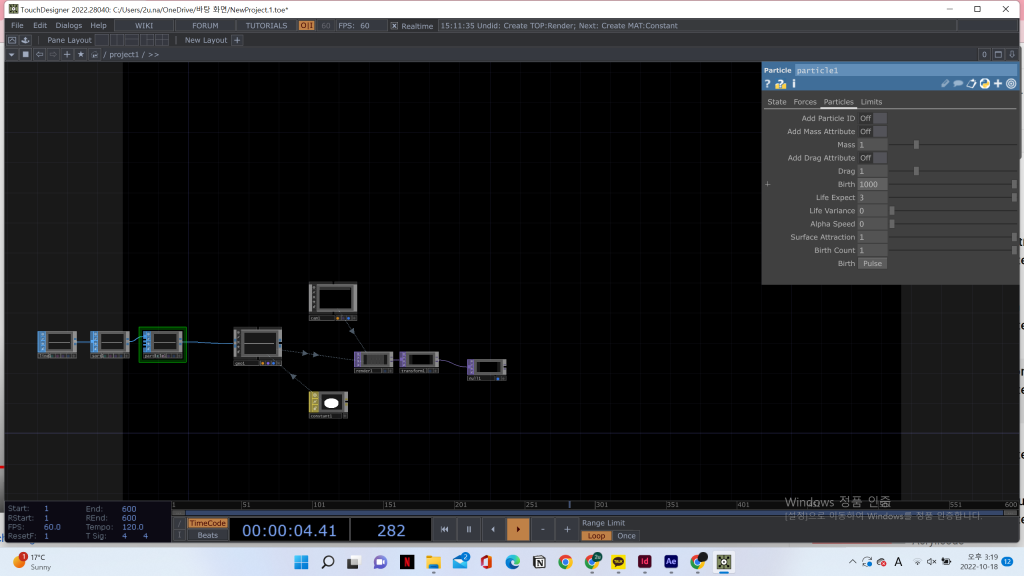Select four-pane grid layout icon
Screen dimensions: 1024x576
tap(161, 40)
